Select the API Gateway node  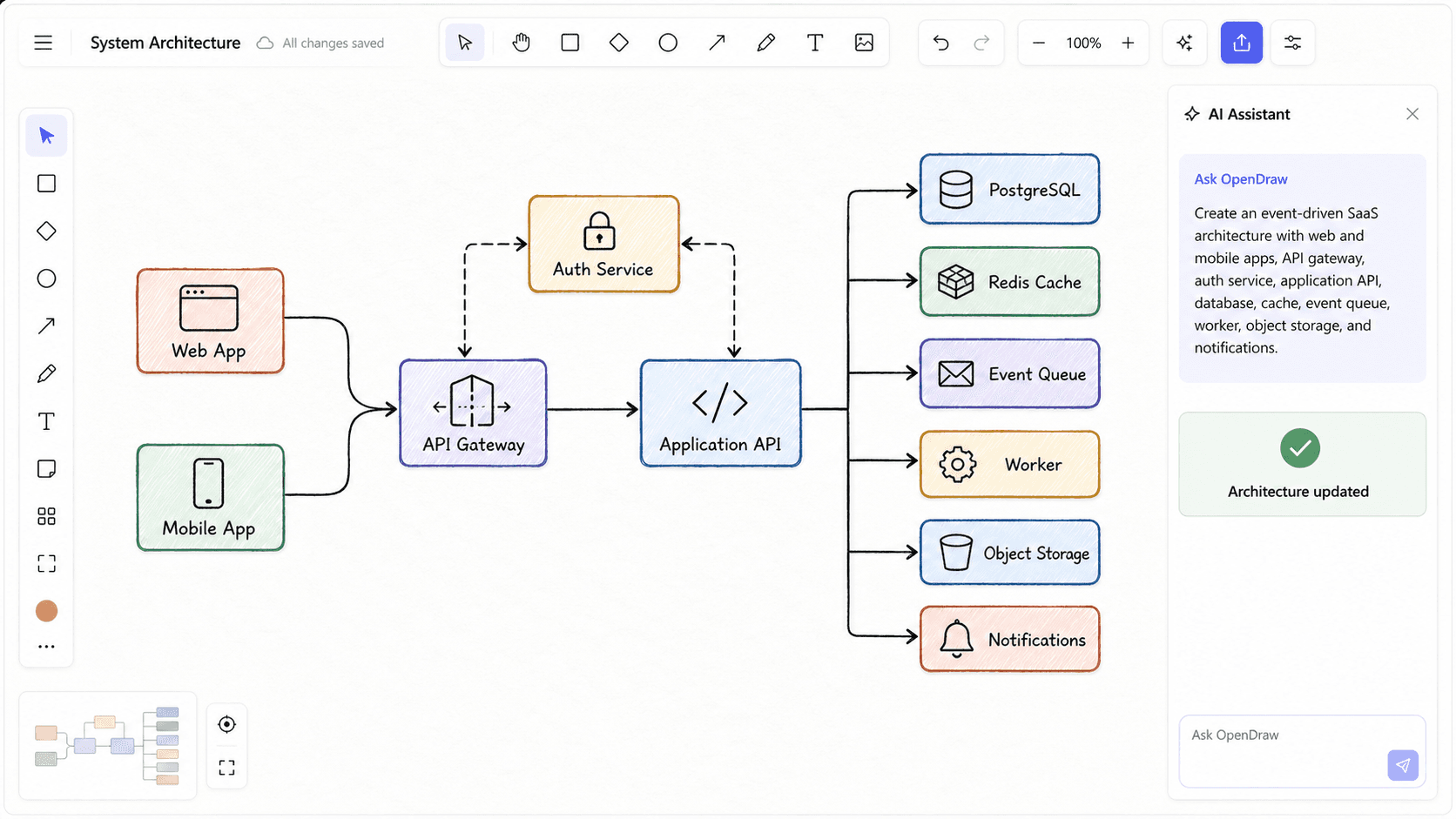click(x=473, y=413)
